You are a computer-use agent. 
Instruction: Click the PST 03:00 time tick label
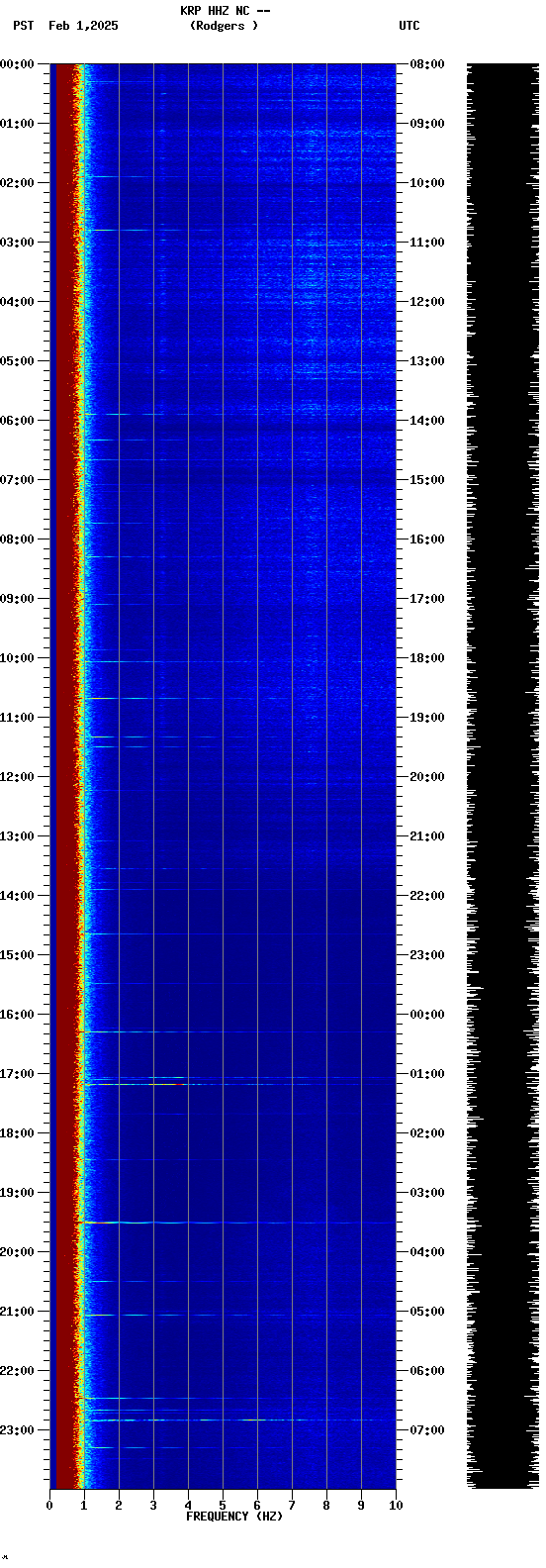pos(18,243)
